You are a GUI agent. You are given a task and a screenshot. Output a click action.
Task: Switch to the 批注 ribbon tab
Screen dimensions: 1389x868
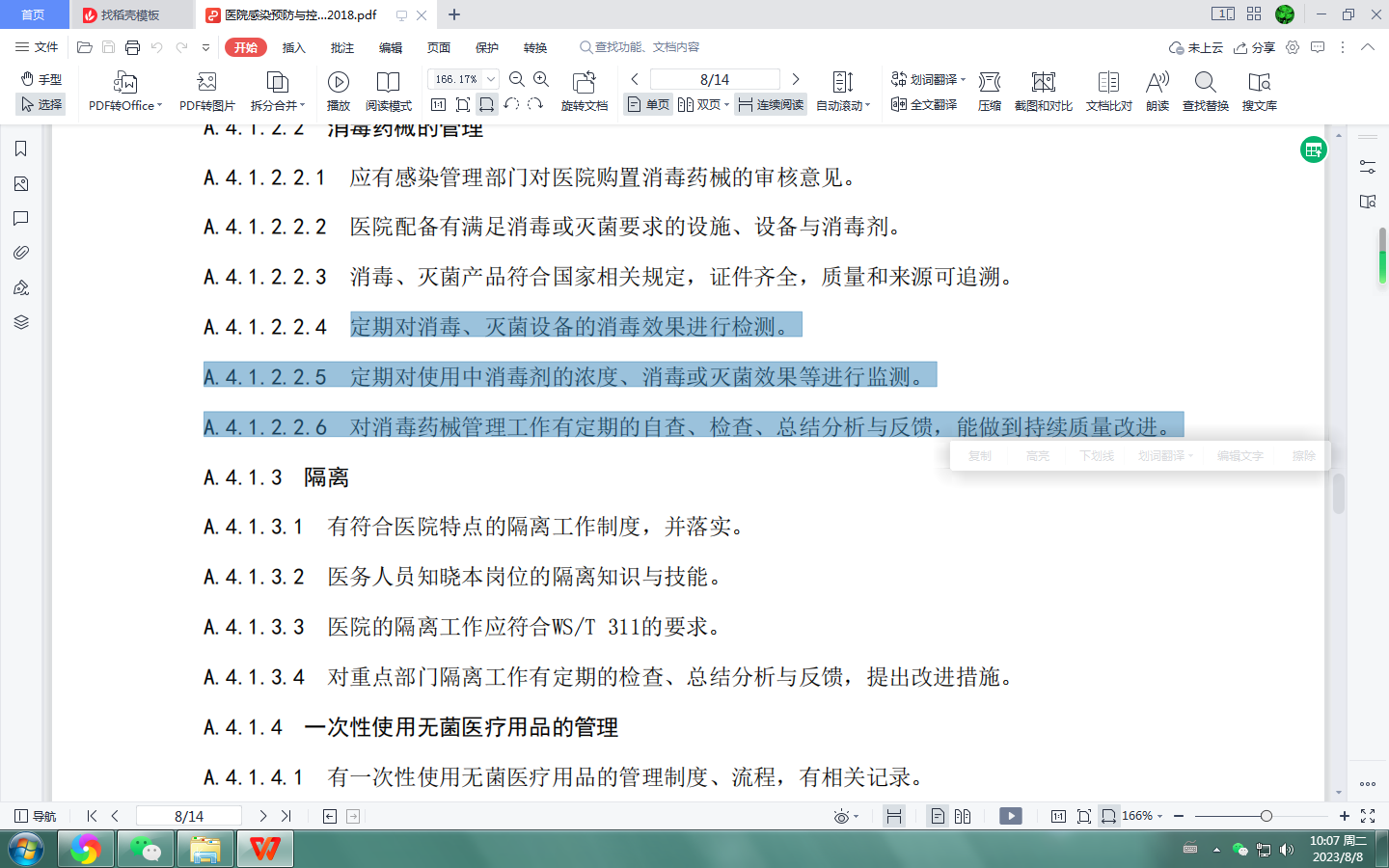342,46
